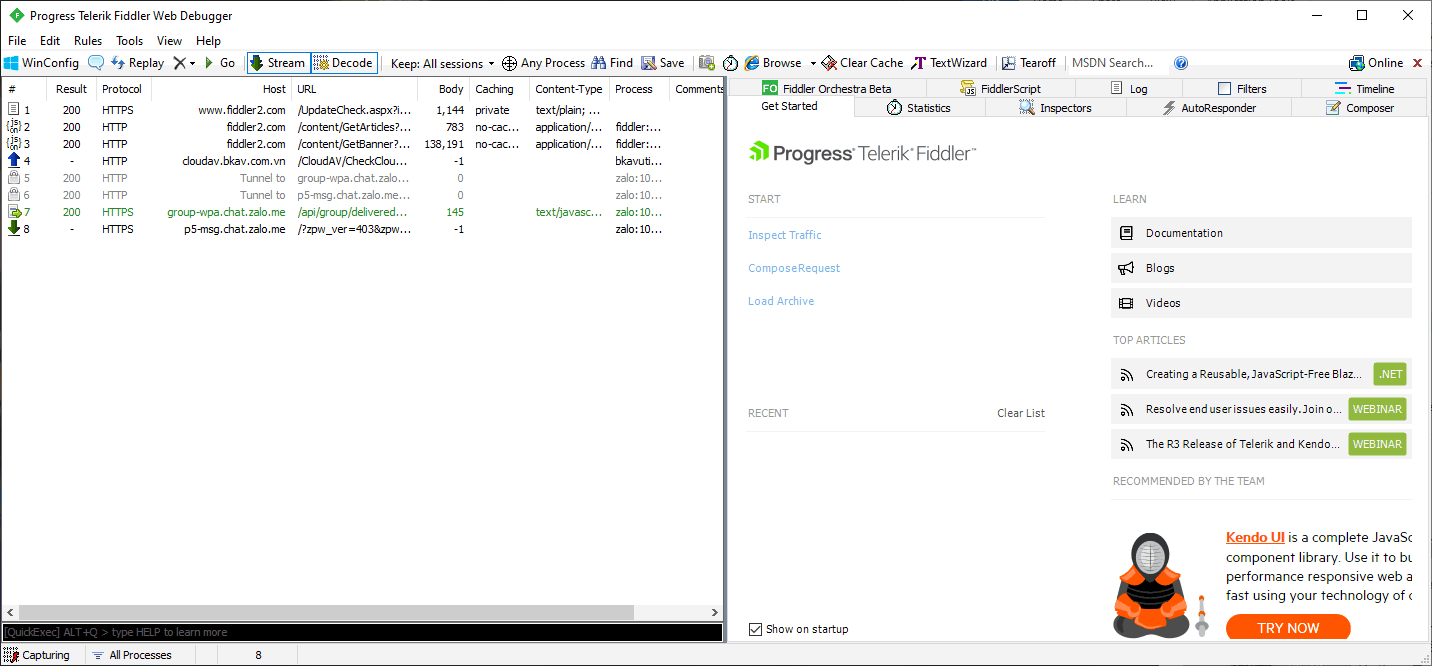This screenshot has height=666, width=1432.
Task: Toggle Stream mode
Action: 278,62
